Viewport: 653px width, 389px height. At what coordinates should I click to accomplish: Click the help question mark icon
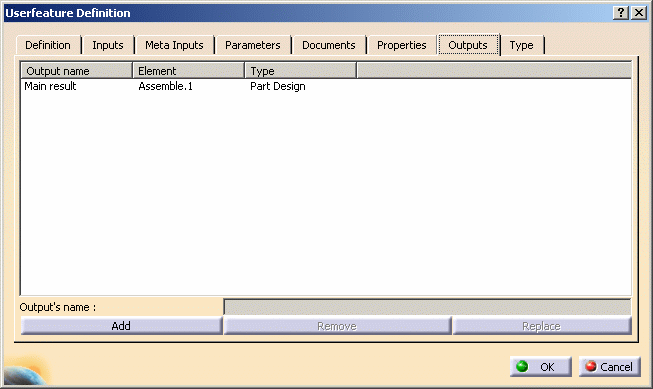point(621,13)
